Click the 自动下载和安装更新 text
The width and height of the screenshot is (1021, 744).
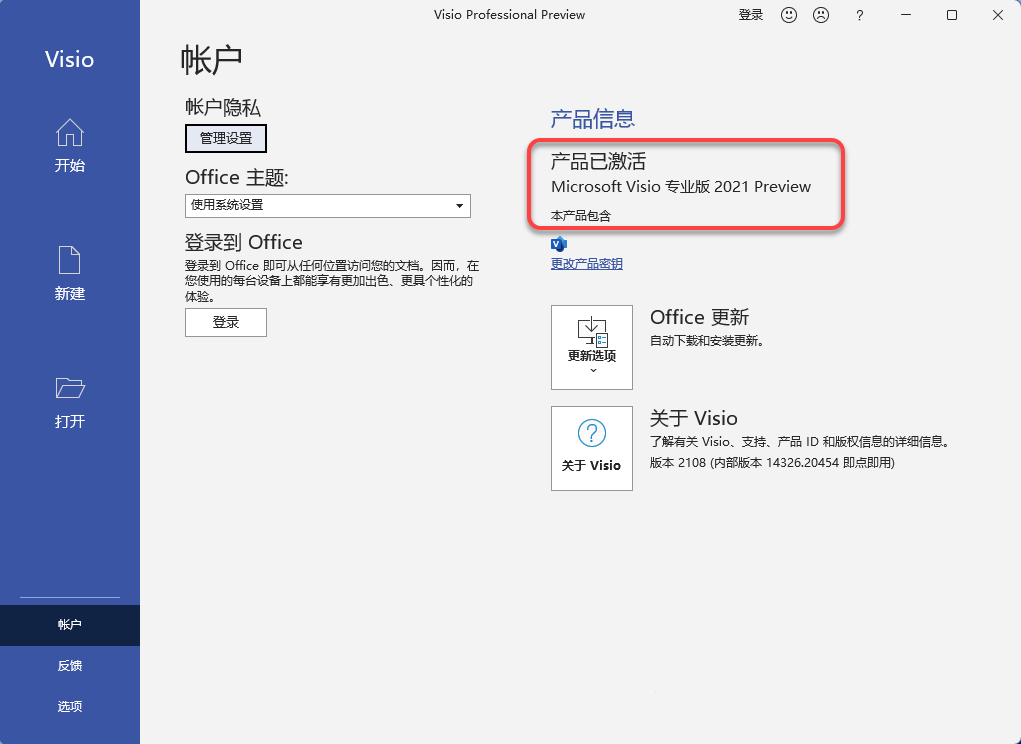click(706, 340)
